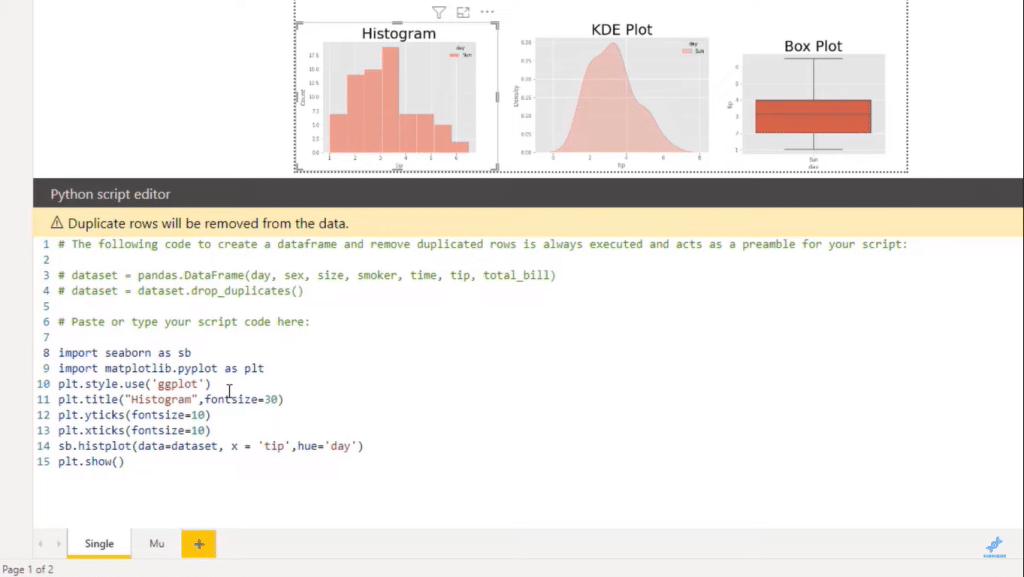The image size is (1024, 577).
Task: Select the Histogram chart visual
Action: pos(397,97)
